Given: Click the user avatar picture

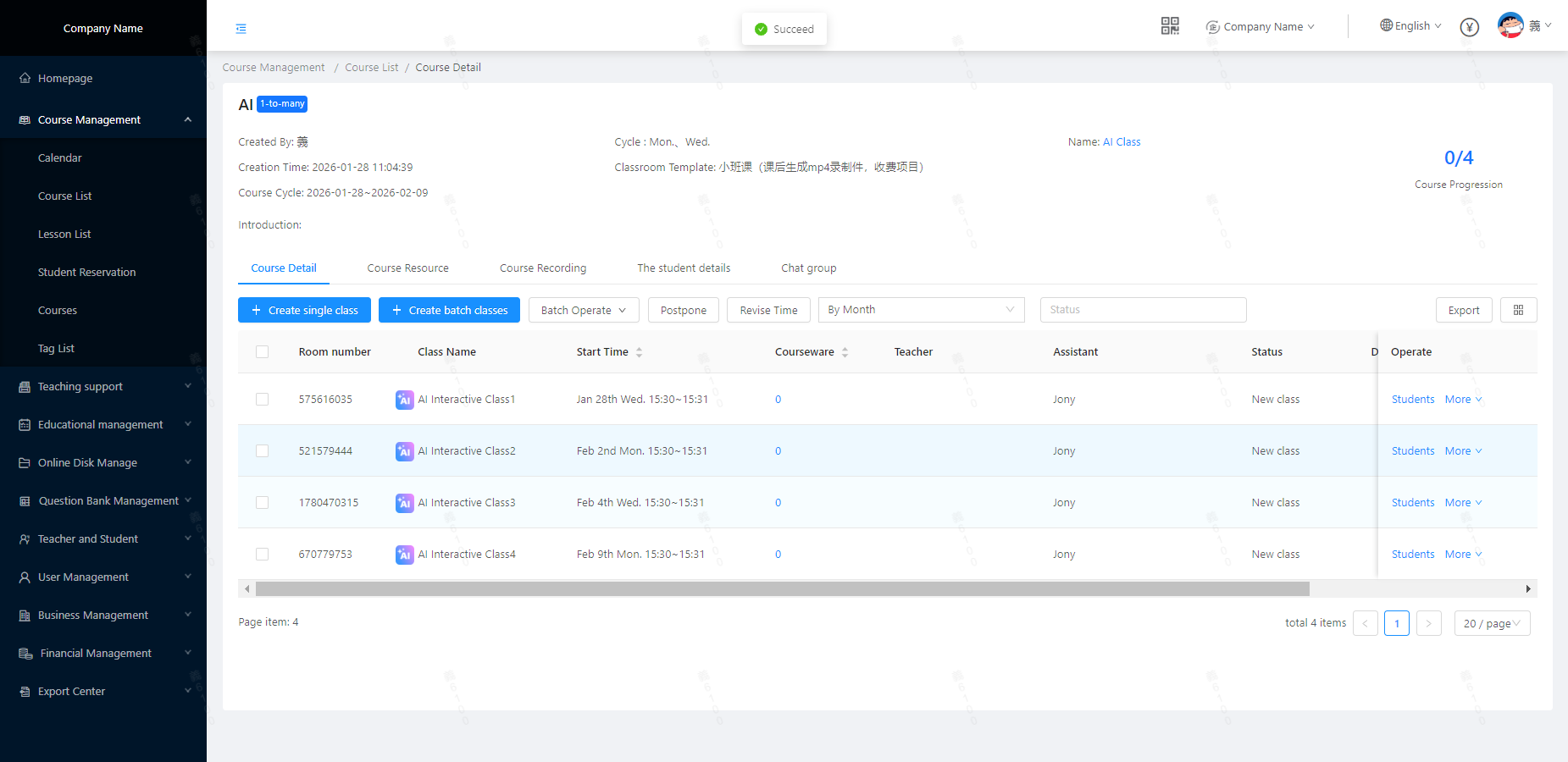Looking at the screenshot, I should pos(1510,25).
